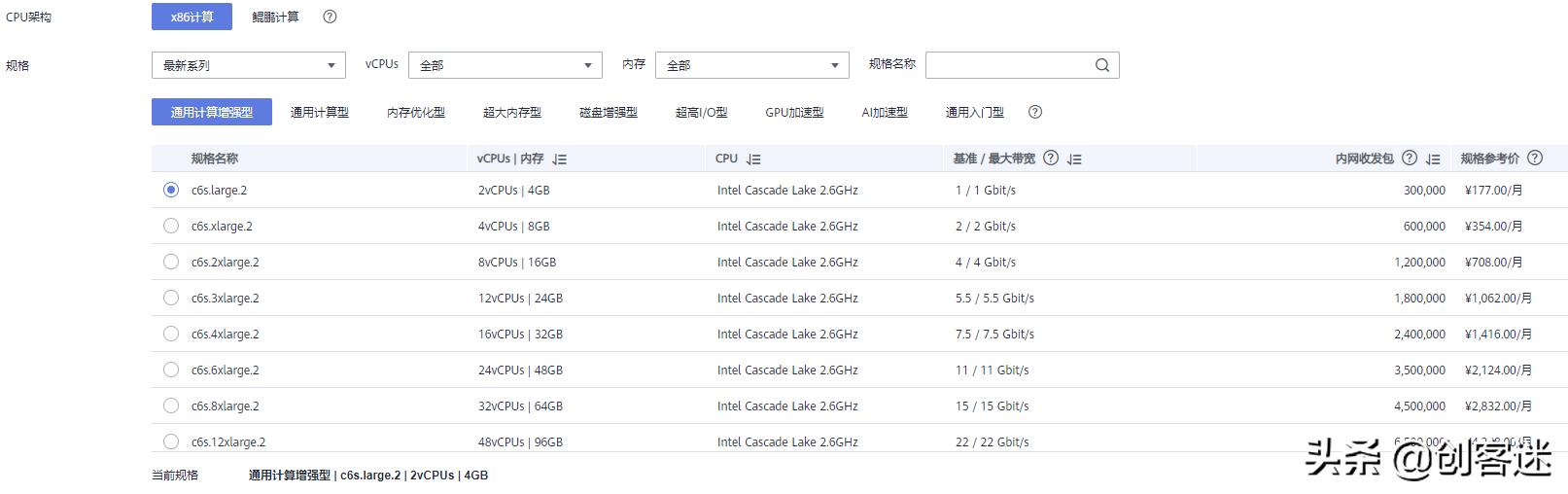This screenshot has width=1568, height=494.
Task: Sort table by CPU column icon
Action: [753, 159]
